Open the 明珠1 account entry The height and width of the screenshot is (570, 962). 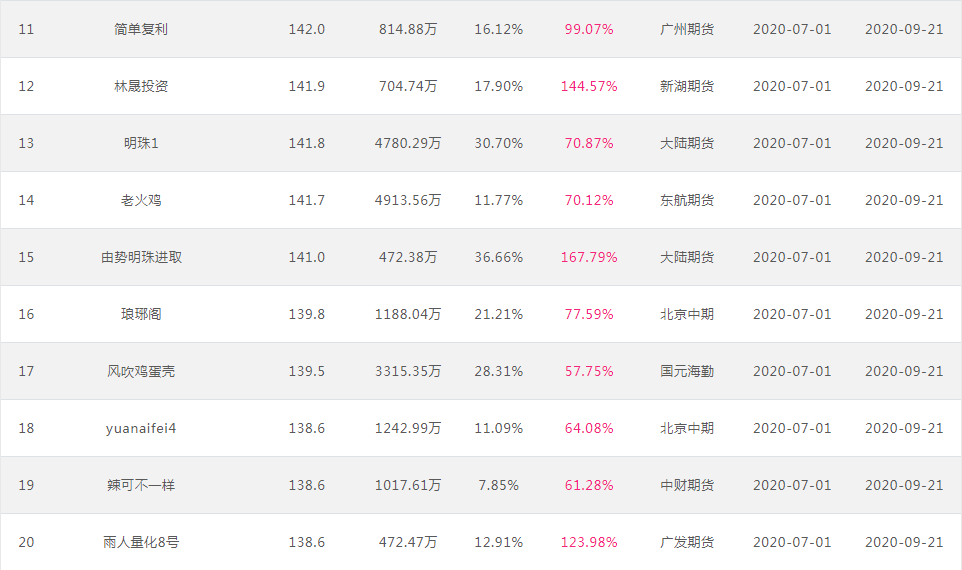point(140,143)
